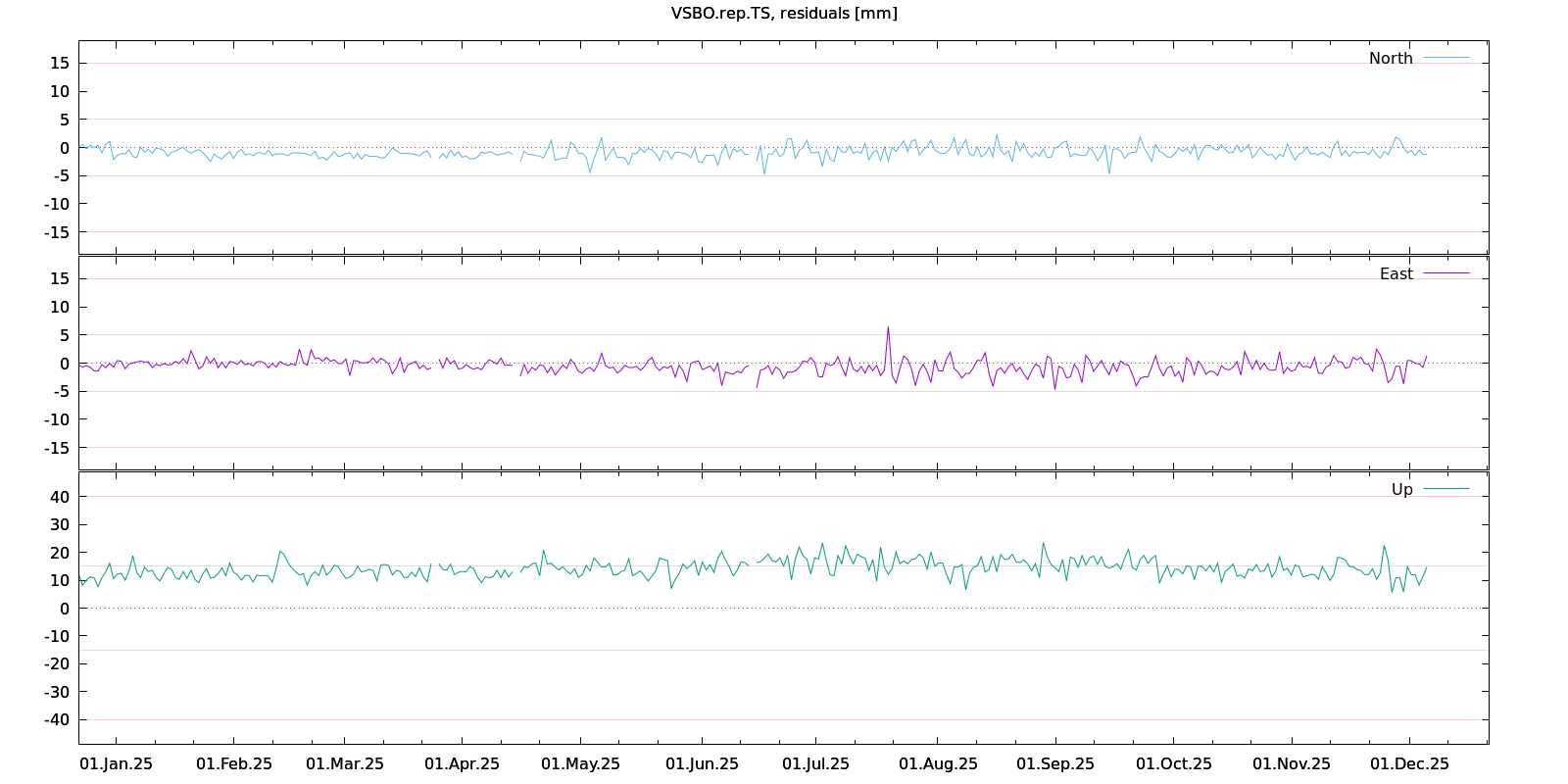Select the 01.Apr.25 x-axis date label

(462, 763)
